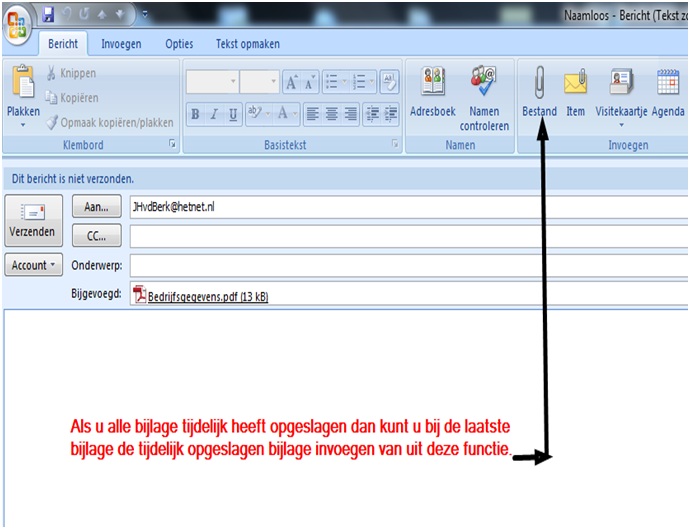The height and width of the screenshot is (529, 690).
Task: Insert an Item with the envelope icon
Action: tap(575, 93)
